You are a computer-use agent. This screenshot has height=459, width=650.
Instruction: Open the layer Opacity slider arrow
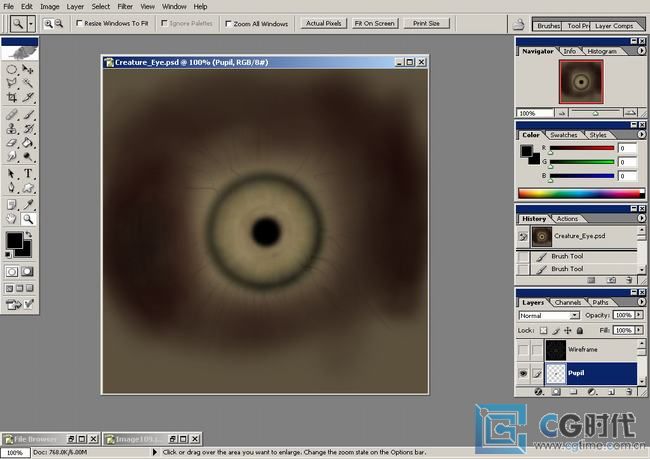tap(639, 315)
